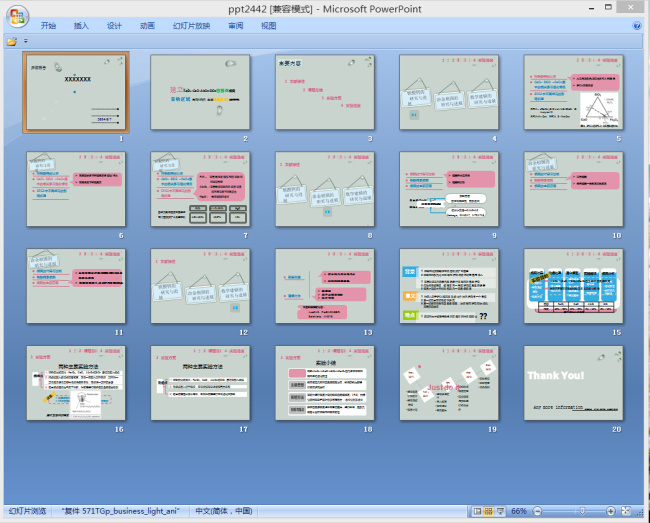Adjust the zoom slider handle

coord(582,511)
